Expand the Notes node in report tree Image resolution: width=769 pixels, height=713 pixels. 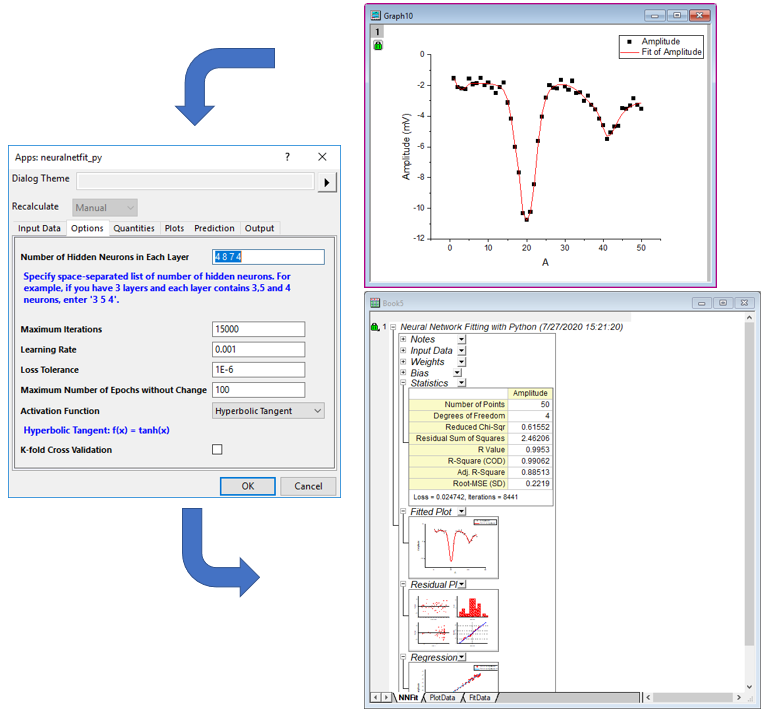point(403,339)
